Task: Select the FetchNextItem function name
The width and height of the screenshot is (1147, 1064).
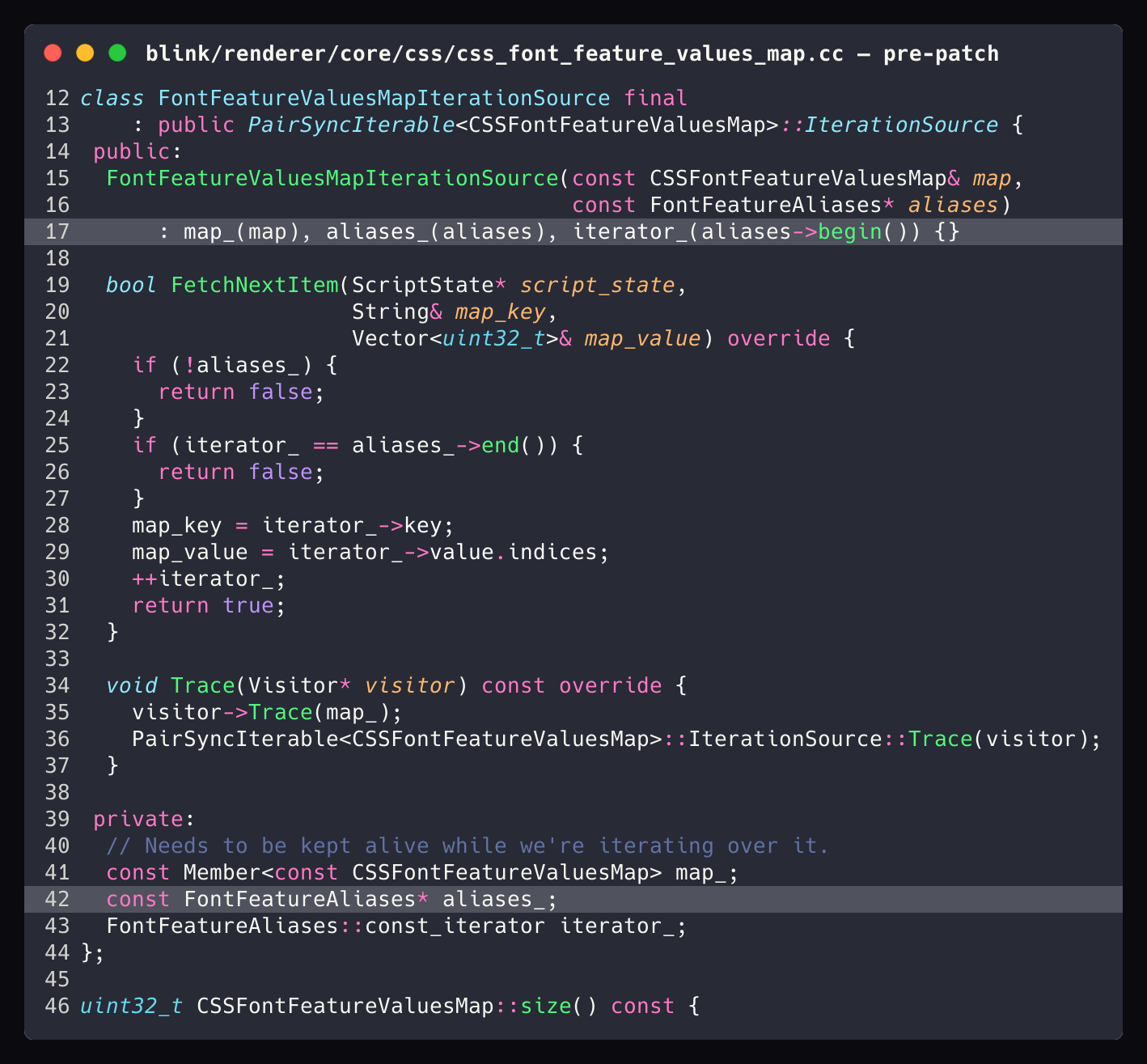Action: coord(255,285)
